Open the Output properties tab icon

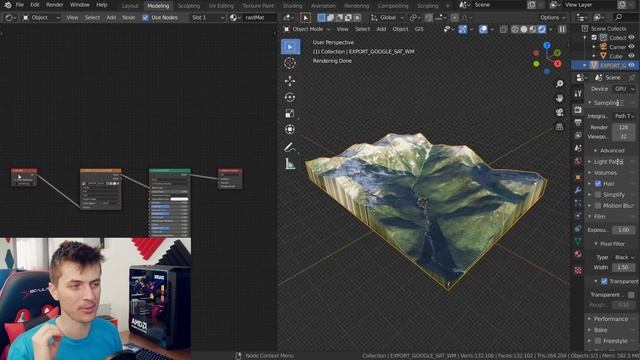coord(578,122)
